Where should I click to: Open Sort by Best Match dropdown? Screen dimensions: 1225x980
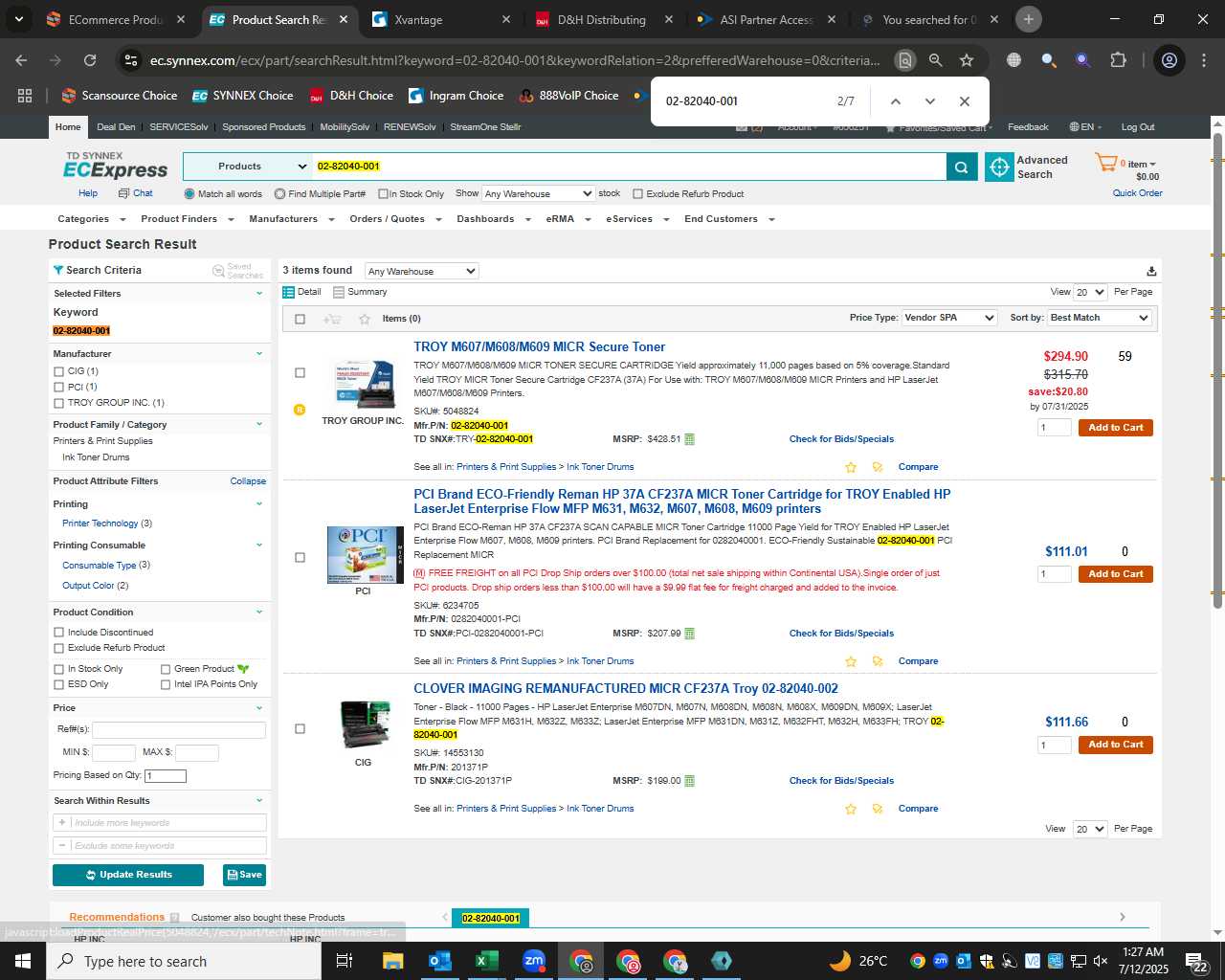(1099, 318)
